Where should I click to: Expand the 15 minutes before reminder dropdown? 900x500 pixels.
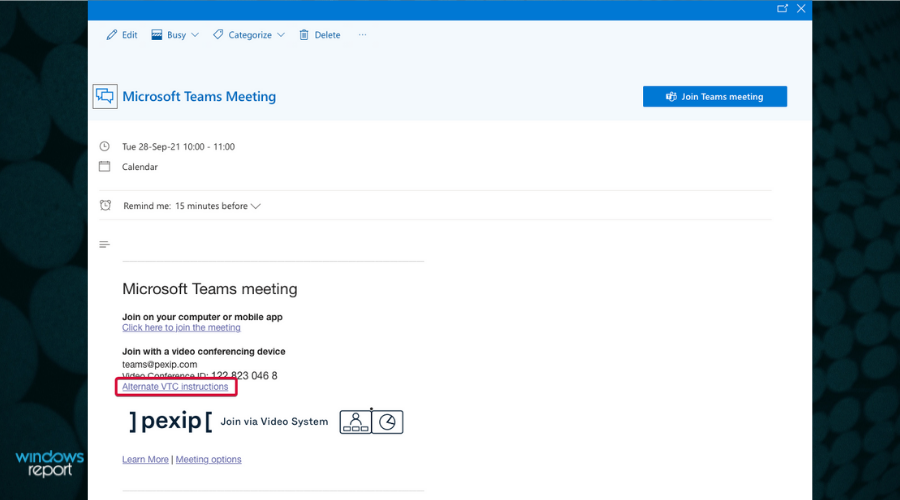click(x=218, y=206)
